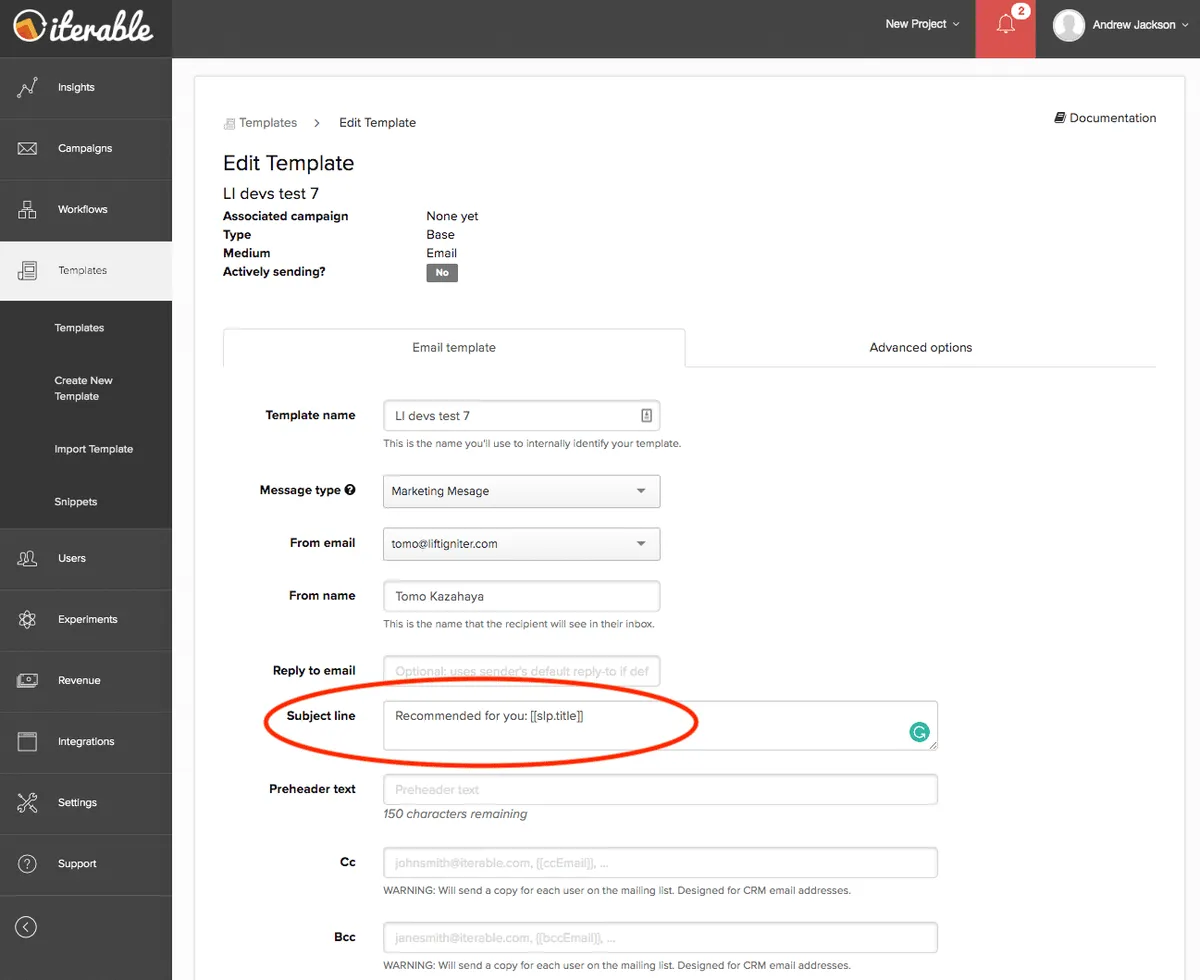Select Create New Template in sidebar
Screen dimensions: 1200x980
point(83,388)
